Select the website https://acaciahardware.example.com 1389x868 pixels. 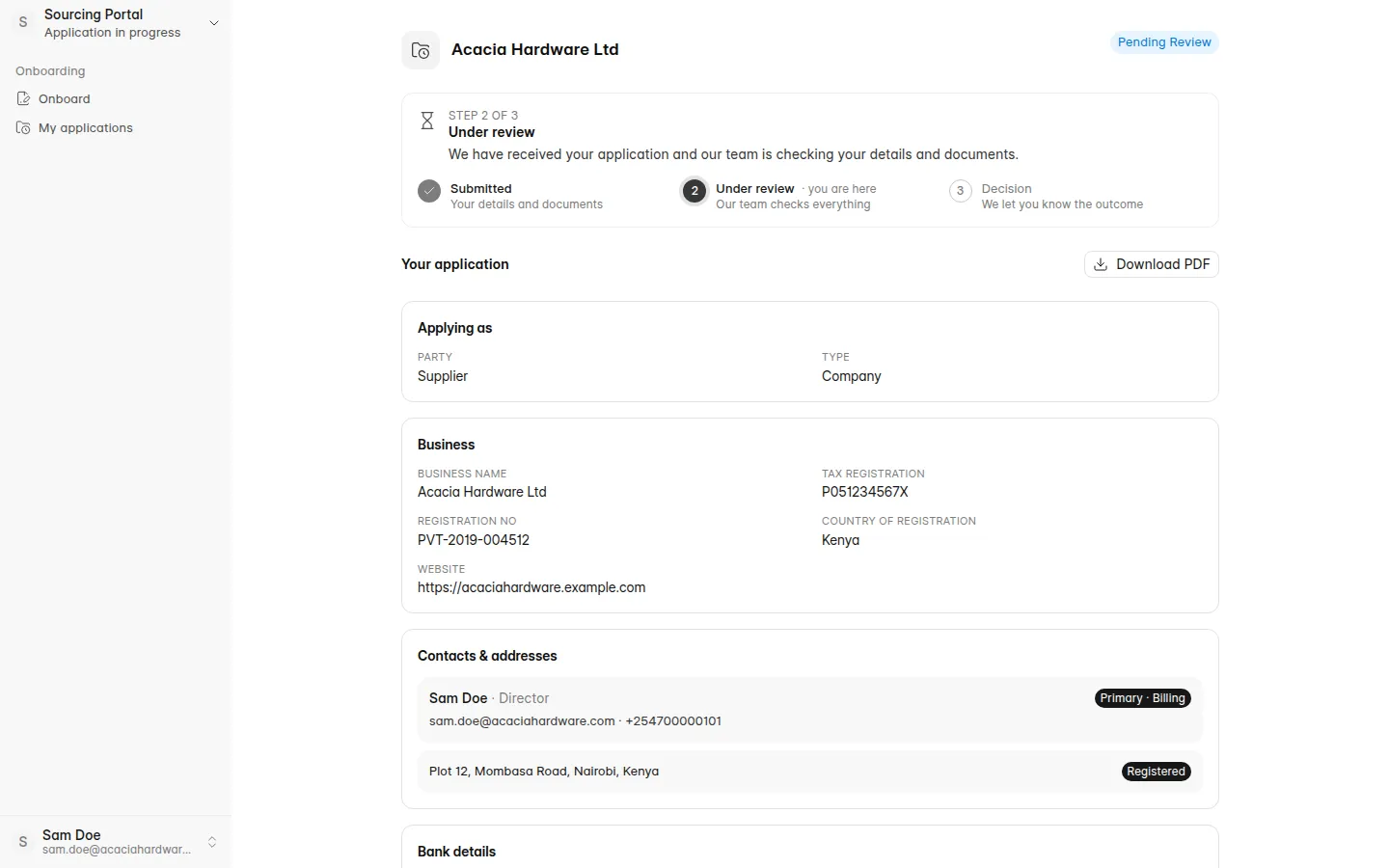tap(531, 587)
